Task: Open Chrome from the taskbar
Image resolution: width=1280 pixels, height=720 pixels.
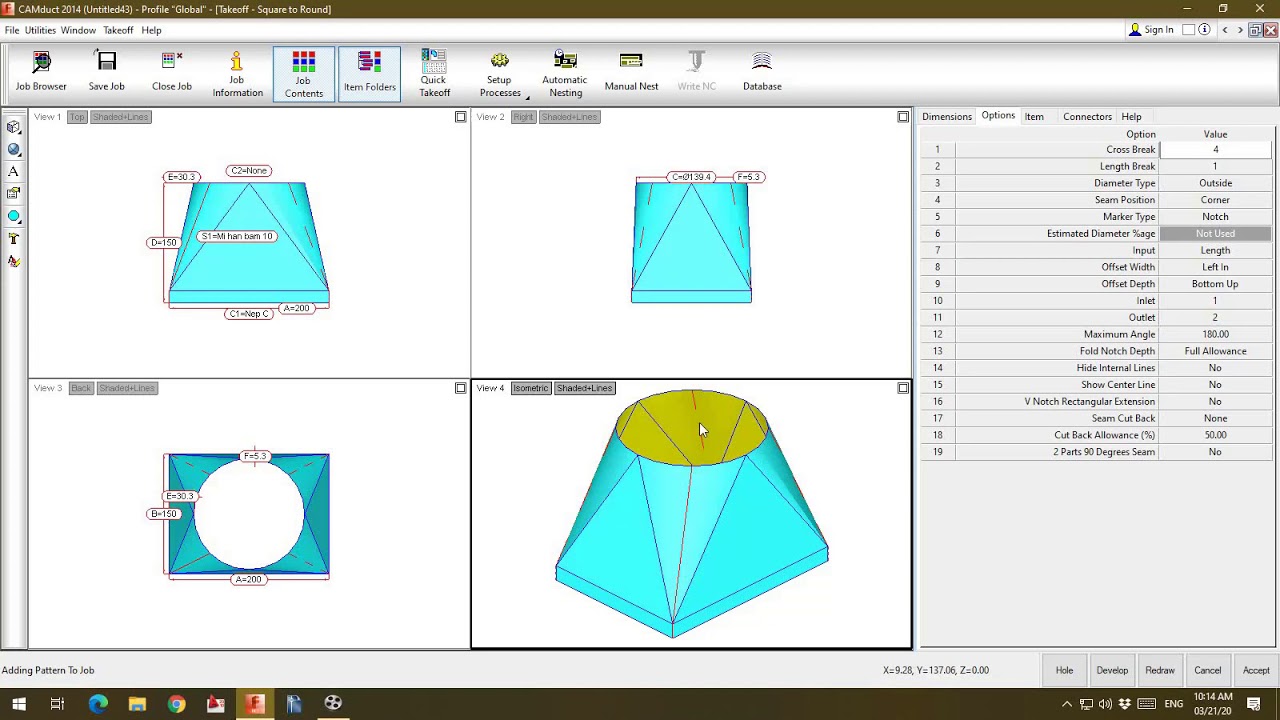Action: 176,704
